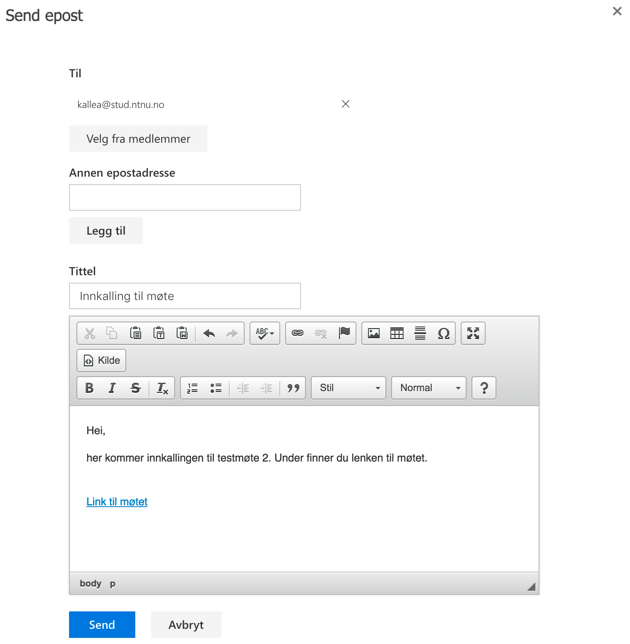Click the Avbryt button
The width and height of the screenshot is (630, 644).
coord(186,625)
